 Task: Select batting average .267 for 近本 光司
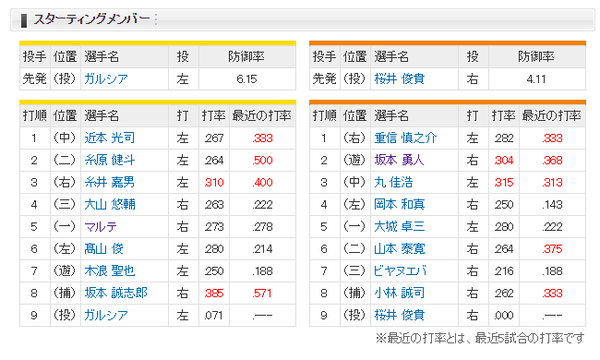(x=214, y=138)
